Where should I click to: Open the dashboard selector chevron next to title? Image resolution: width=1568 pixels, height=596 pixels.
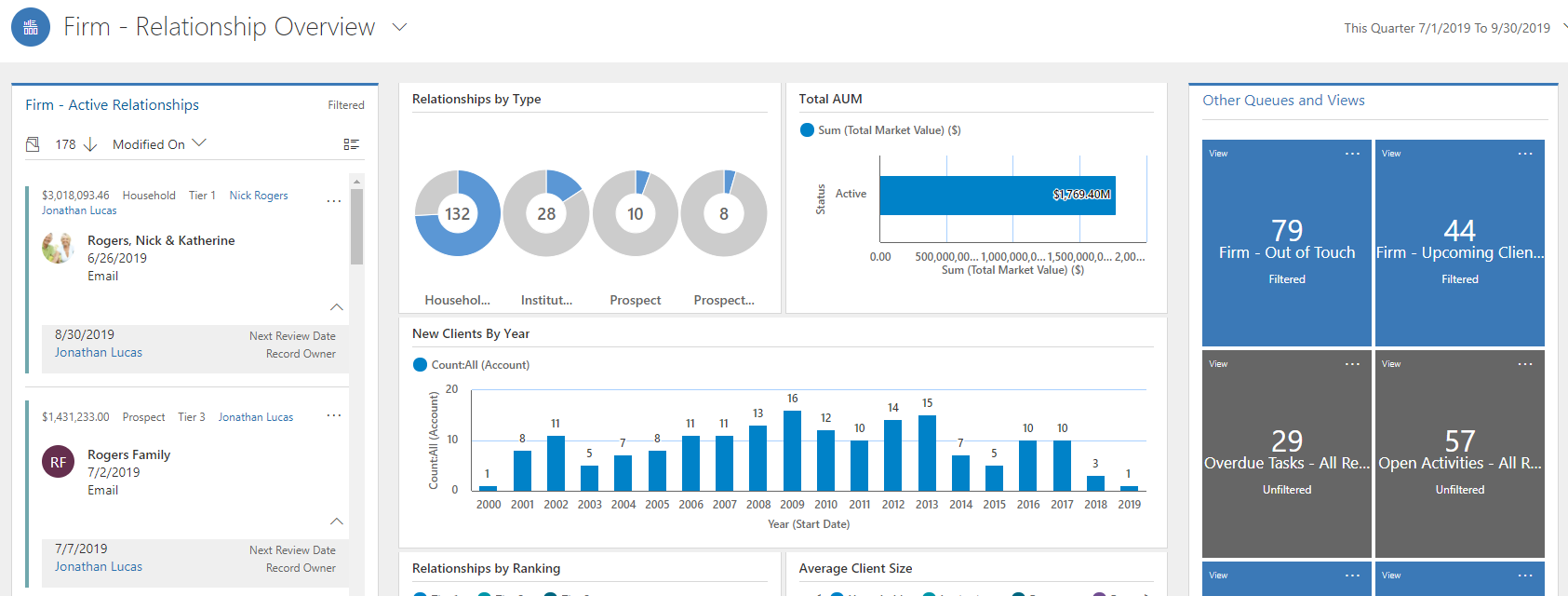(400, 27)
